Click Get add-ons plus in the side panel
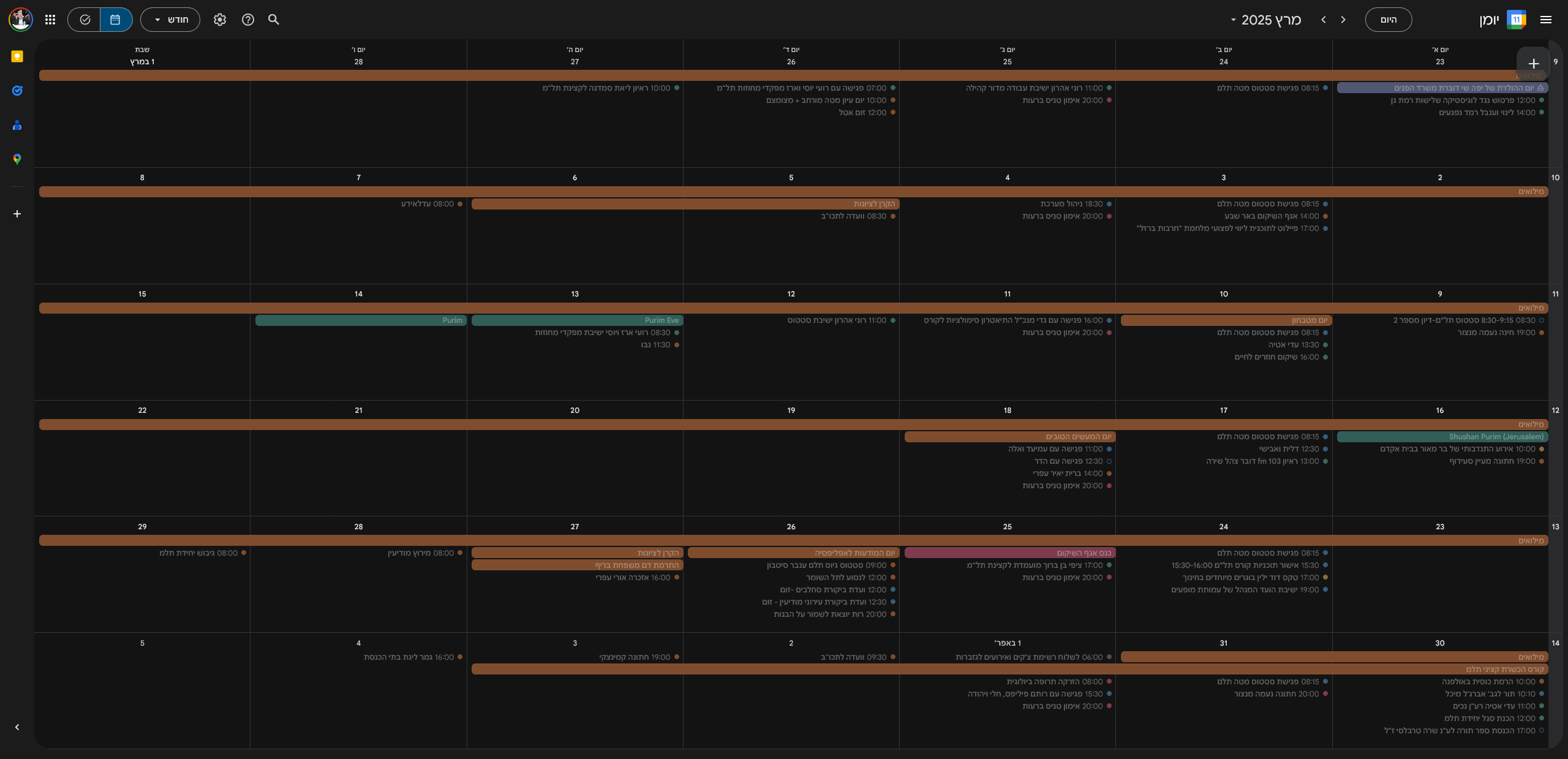1568x759 pixels. [x=17, y=214]
